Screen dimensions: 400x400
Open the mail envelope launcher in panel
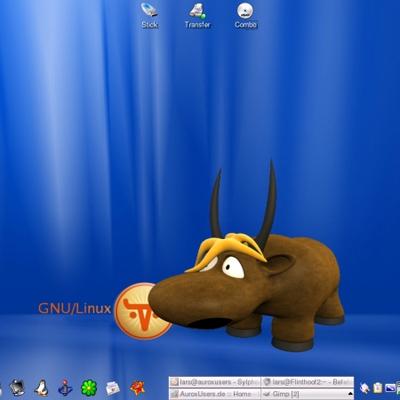click(113, 388)
